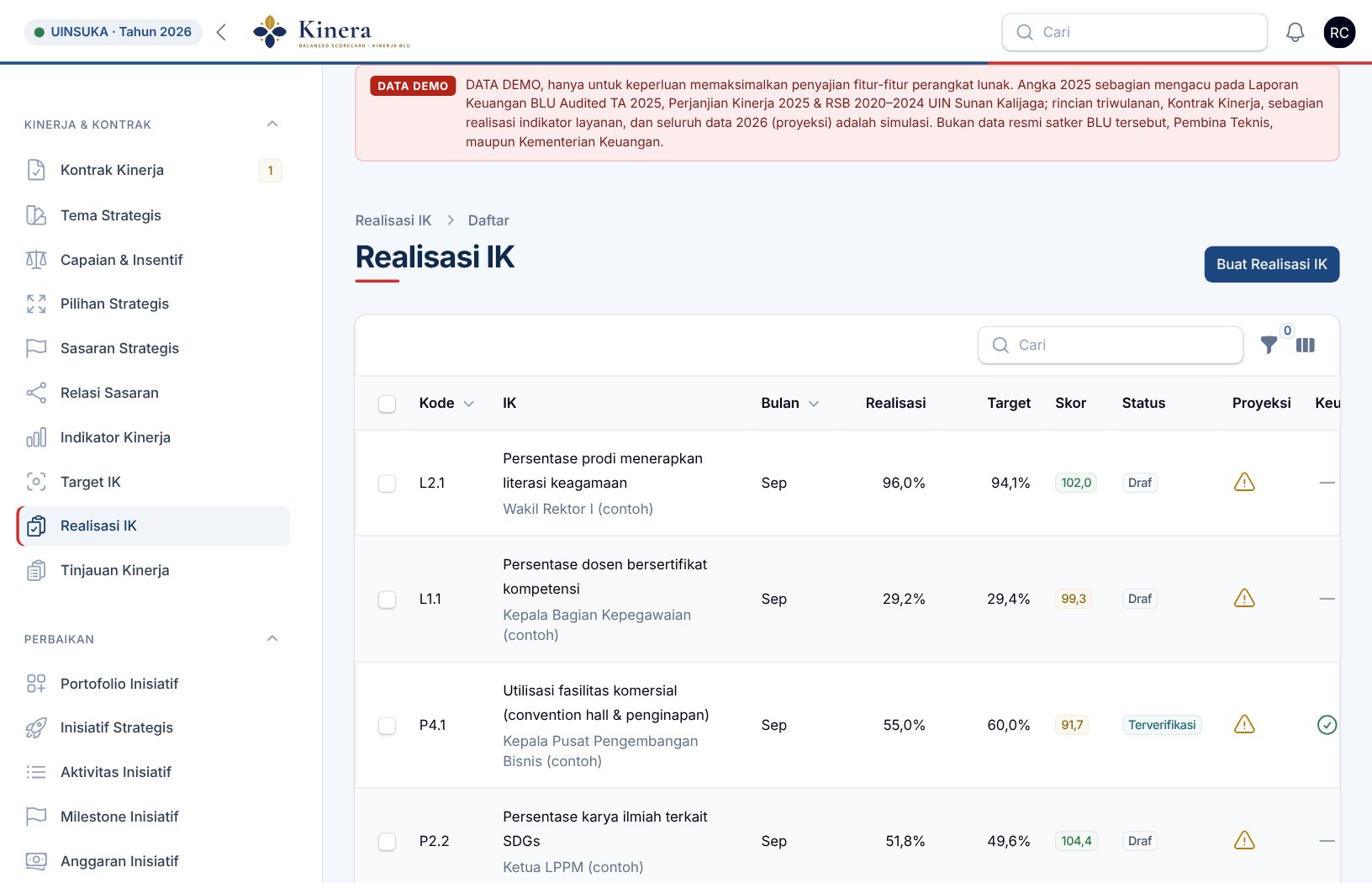Click warning triangle in P4.1 row

1244,724
